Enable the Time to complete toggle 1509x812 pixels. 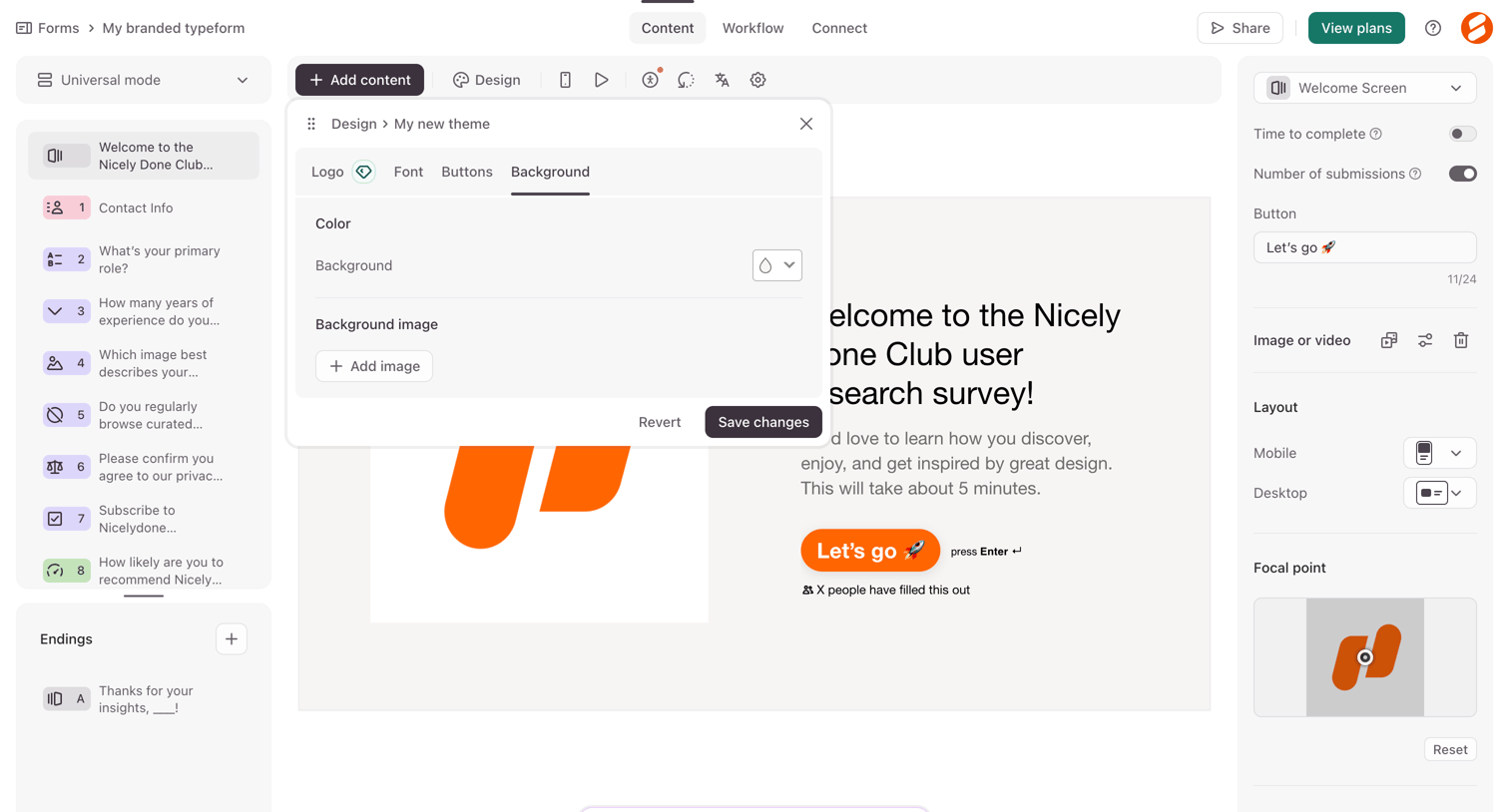point(1462,134)
